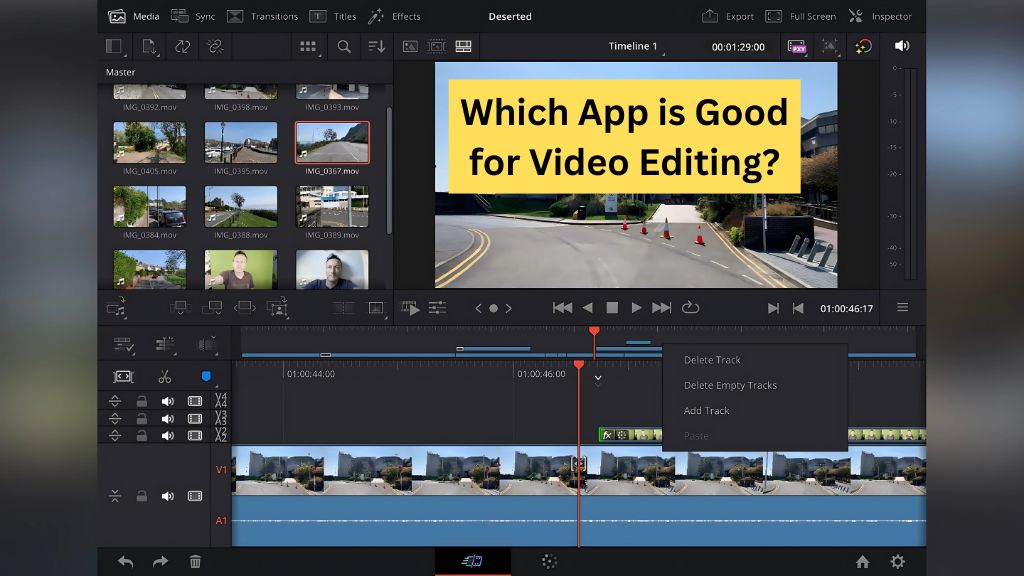
Task: Mute audio on the V1 A1 track
Action: click(x=168, y=496)
